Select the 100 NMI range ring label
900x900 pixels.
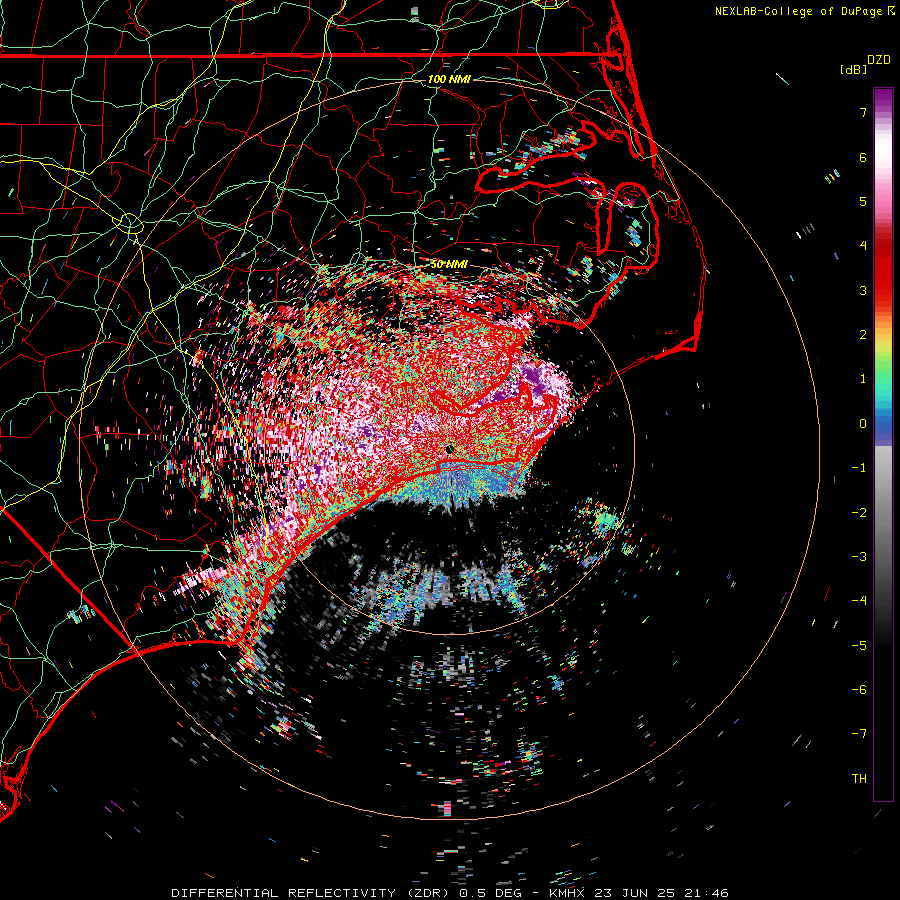[x=449, y=79]
